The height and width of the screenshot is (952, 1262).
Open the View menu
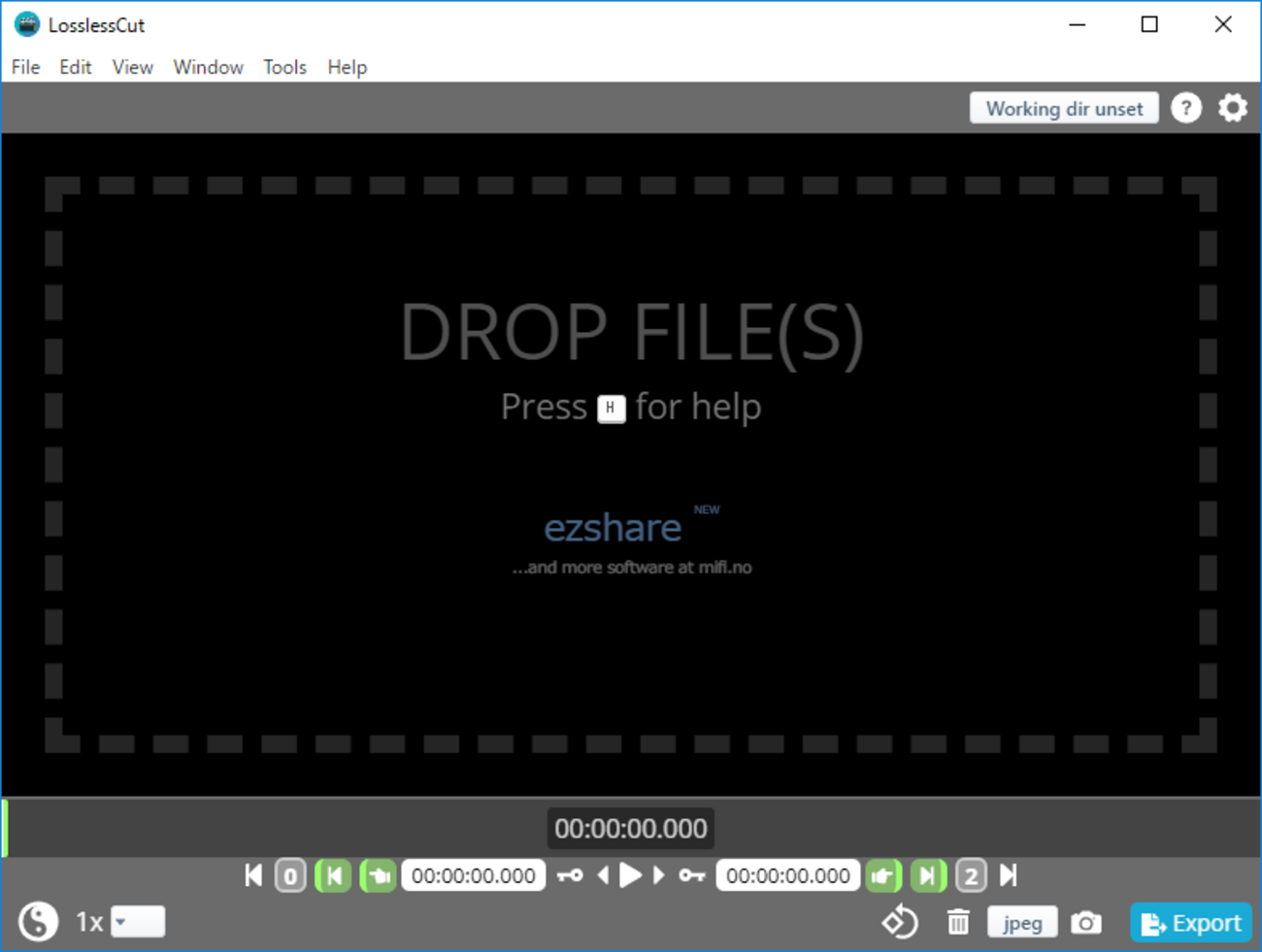coord(132,67)
